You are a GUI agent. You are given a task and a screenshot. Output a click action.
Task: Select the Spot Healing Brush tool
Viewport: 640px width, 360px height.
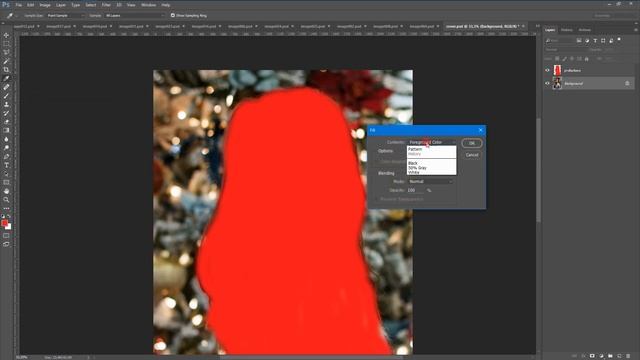(6, 87)
